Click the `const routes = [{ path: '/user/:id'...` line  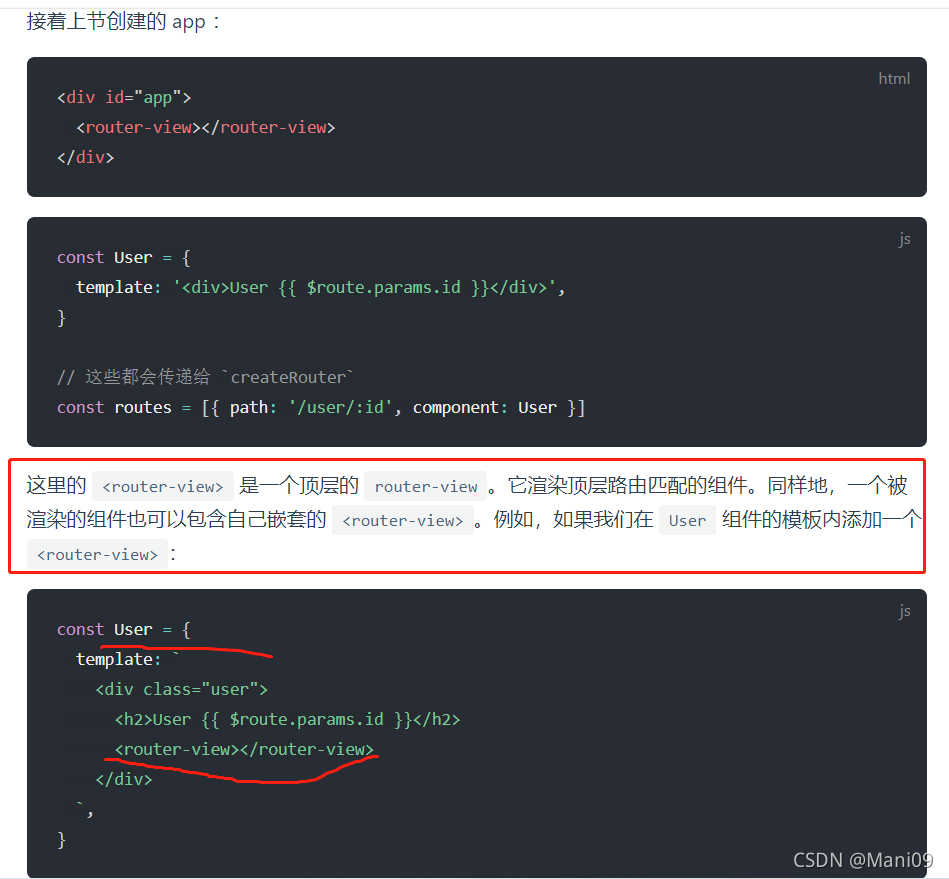(x=321, y=407)
